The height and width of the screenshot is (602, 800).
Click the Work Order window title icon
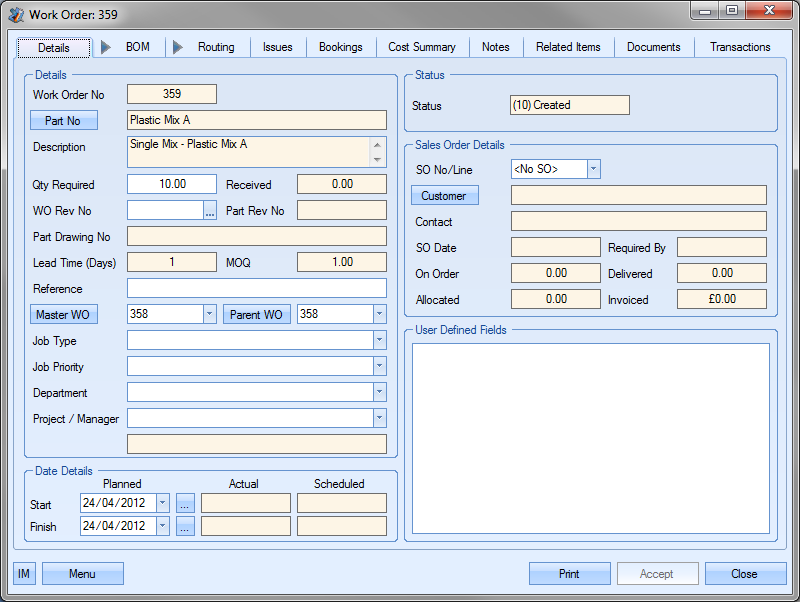point(16,14)
